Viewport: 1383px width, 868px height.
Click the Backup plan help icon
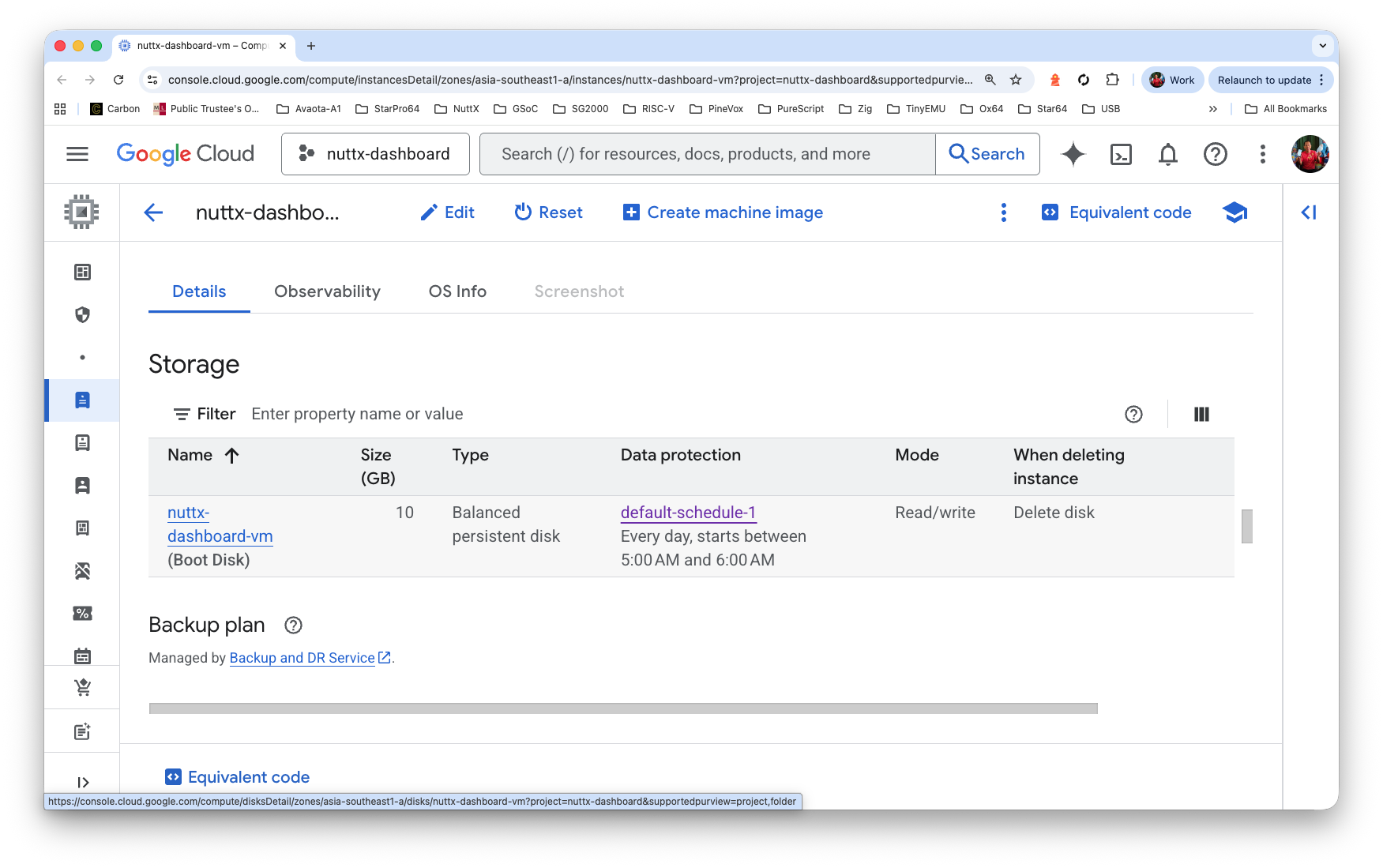point(293,626)
